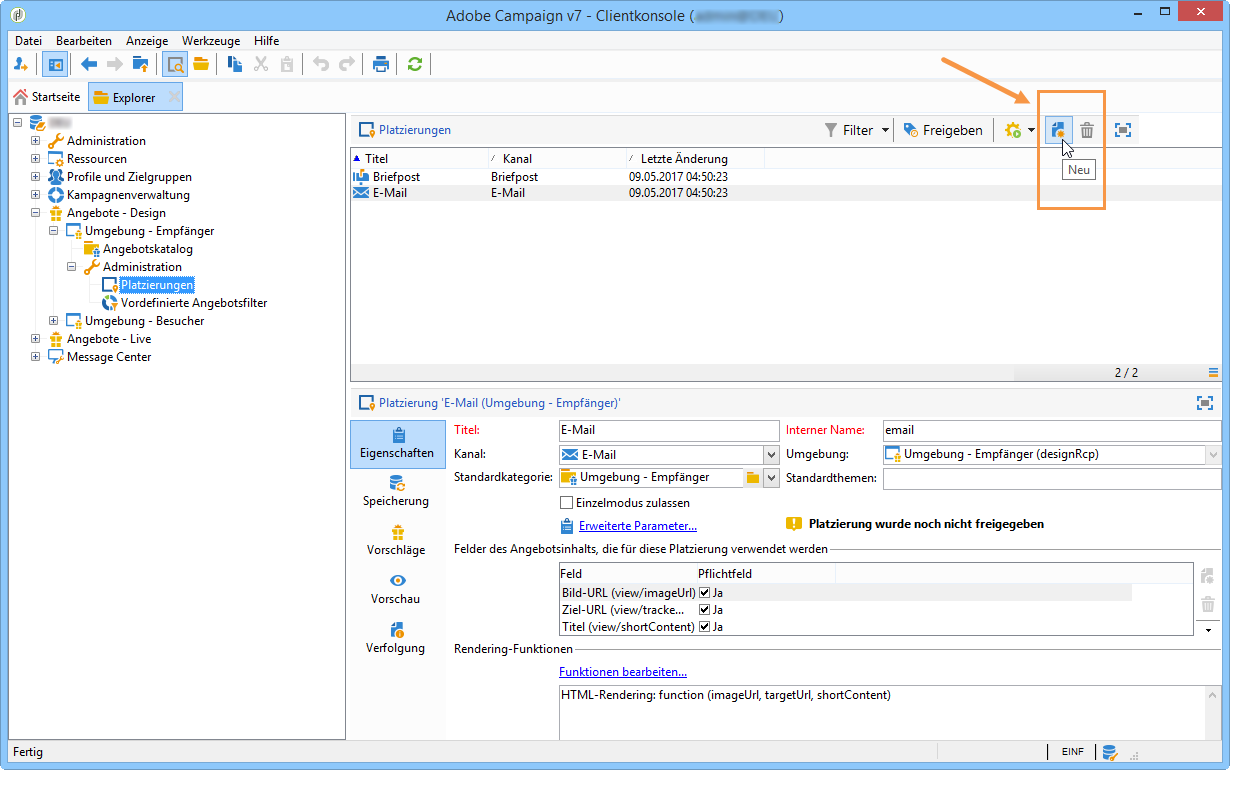Open the Vorschau preview section

tap(397, 589)
